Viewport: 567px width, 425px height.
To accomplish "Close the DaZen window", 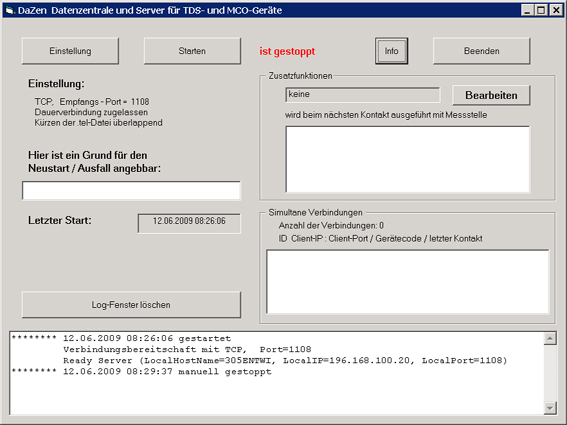I will tap(556, 10).
